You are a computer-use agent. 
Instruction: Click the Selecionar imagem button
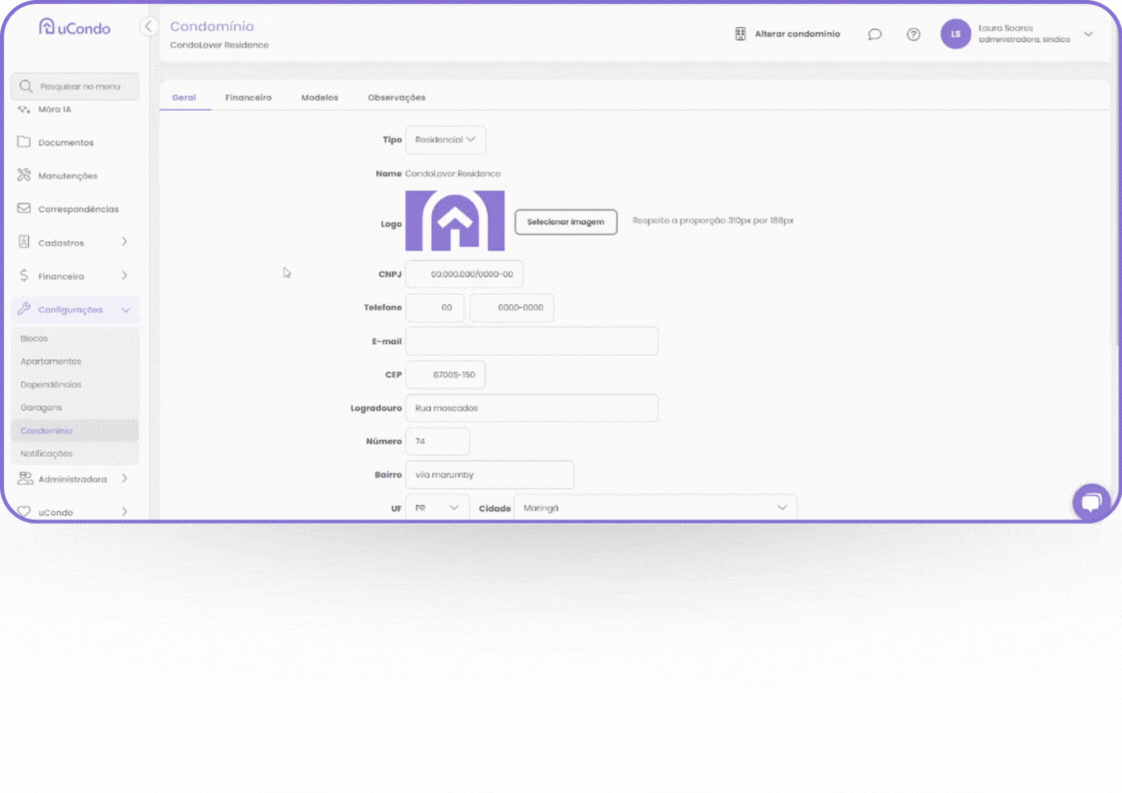pos(565,222)
